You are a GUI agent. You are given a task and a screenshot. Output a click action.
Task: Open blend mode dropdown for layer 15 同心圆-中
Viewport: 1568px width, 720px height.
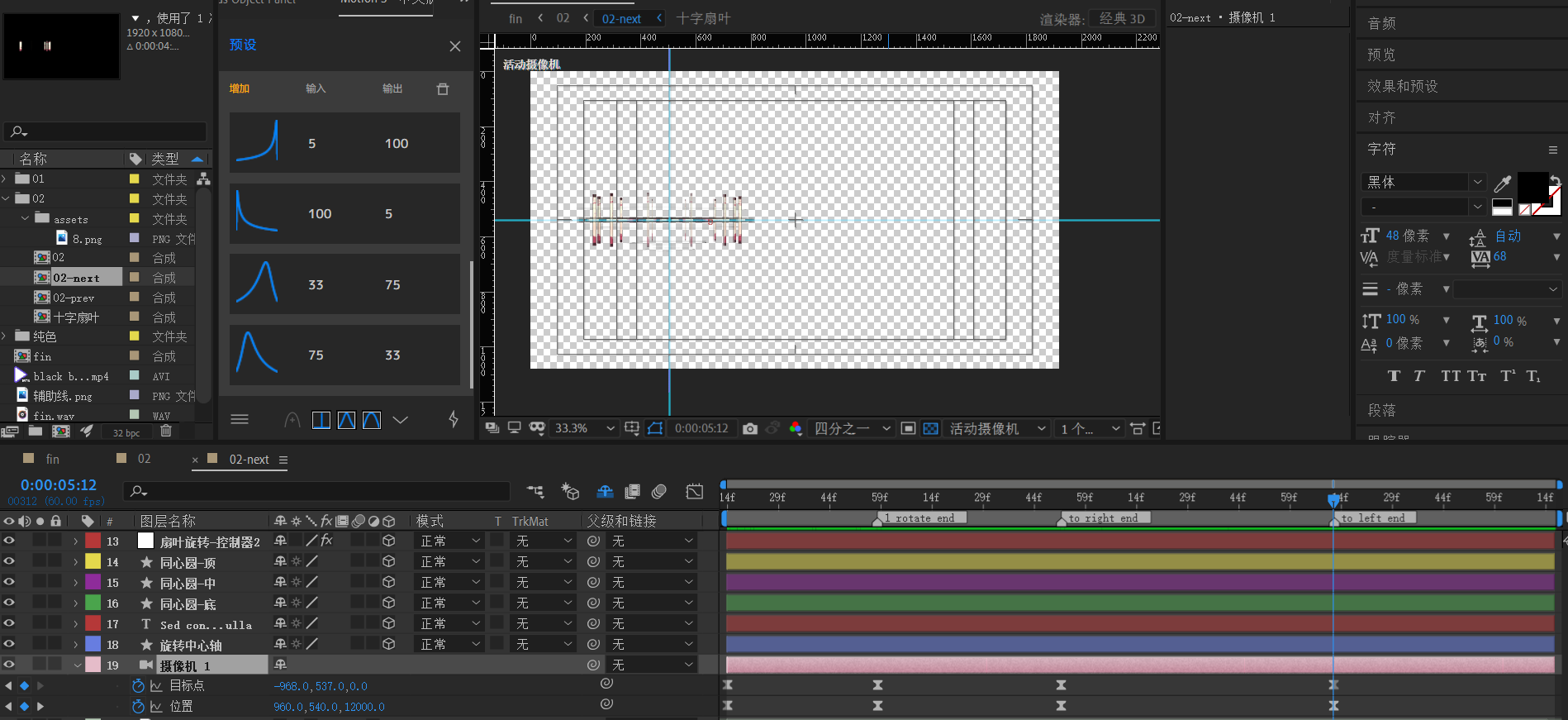(x=451, y=582)
